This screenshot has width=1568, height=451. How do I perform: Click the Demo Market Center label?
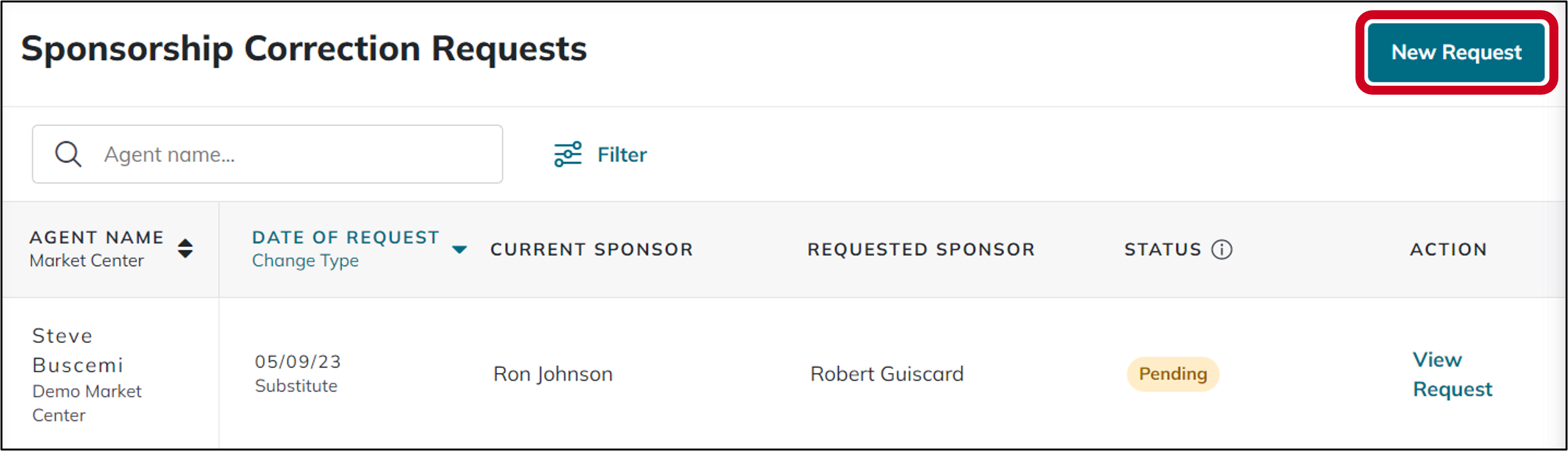86,403
